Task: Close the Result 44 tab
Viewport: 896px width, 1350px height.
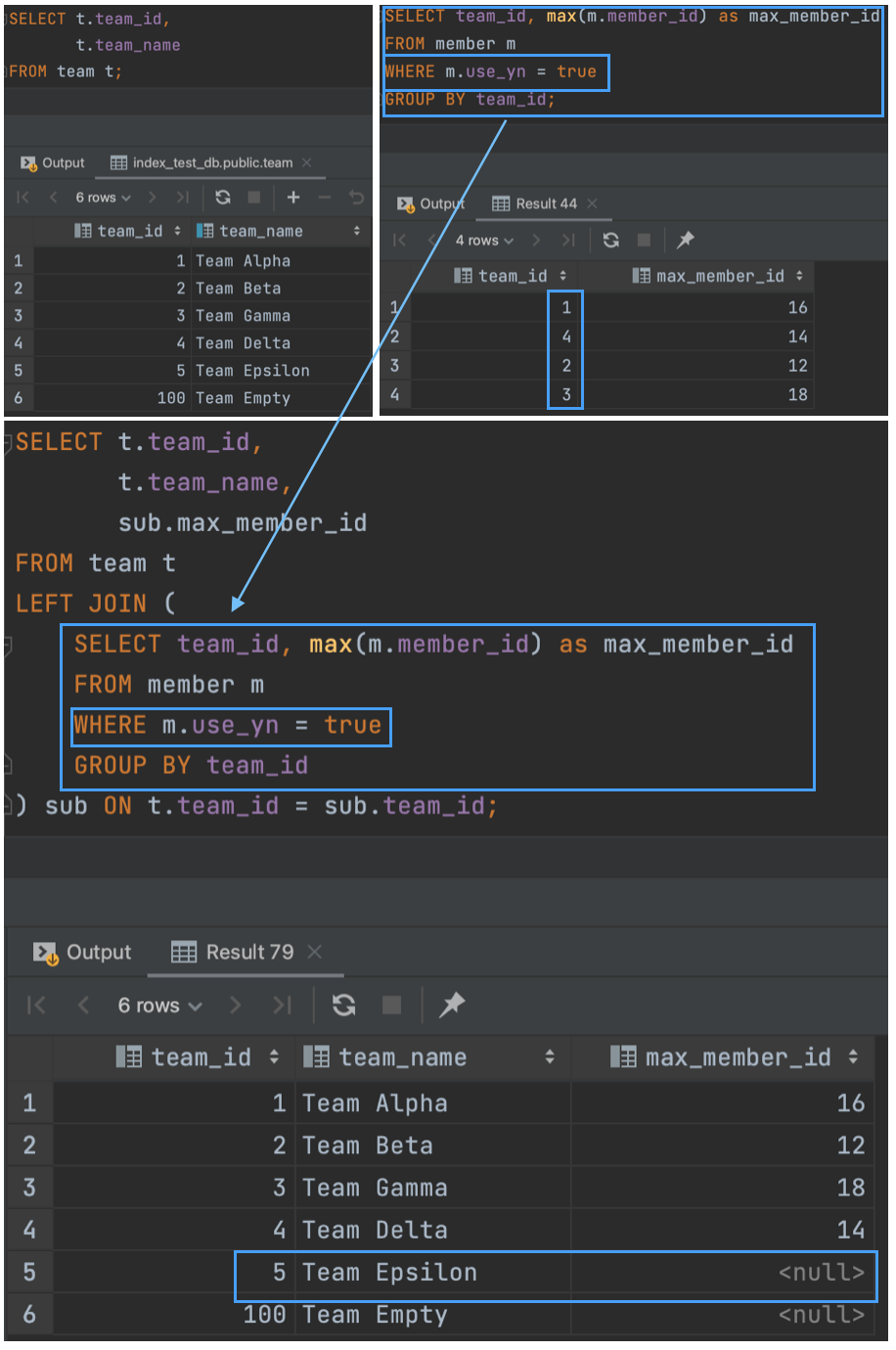Action: point(592,203)
